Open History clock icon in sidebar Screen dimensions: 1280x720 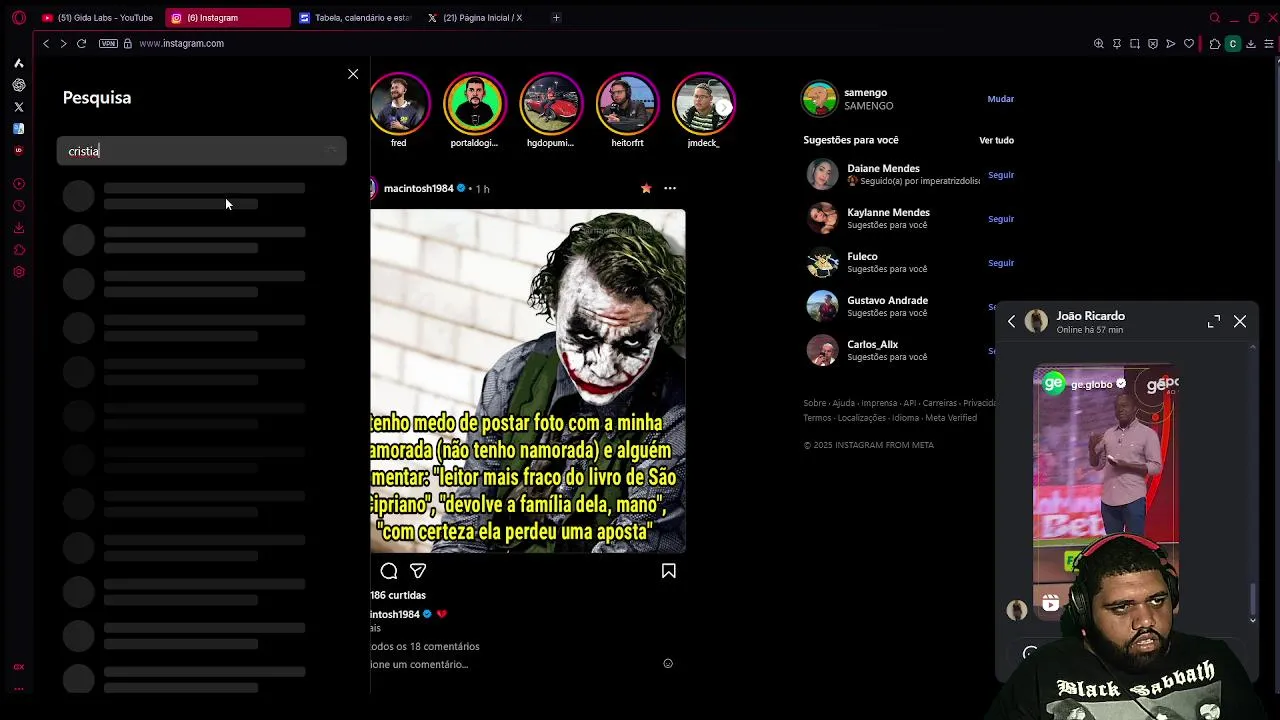[18, 206]
